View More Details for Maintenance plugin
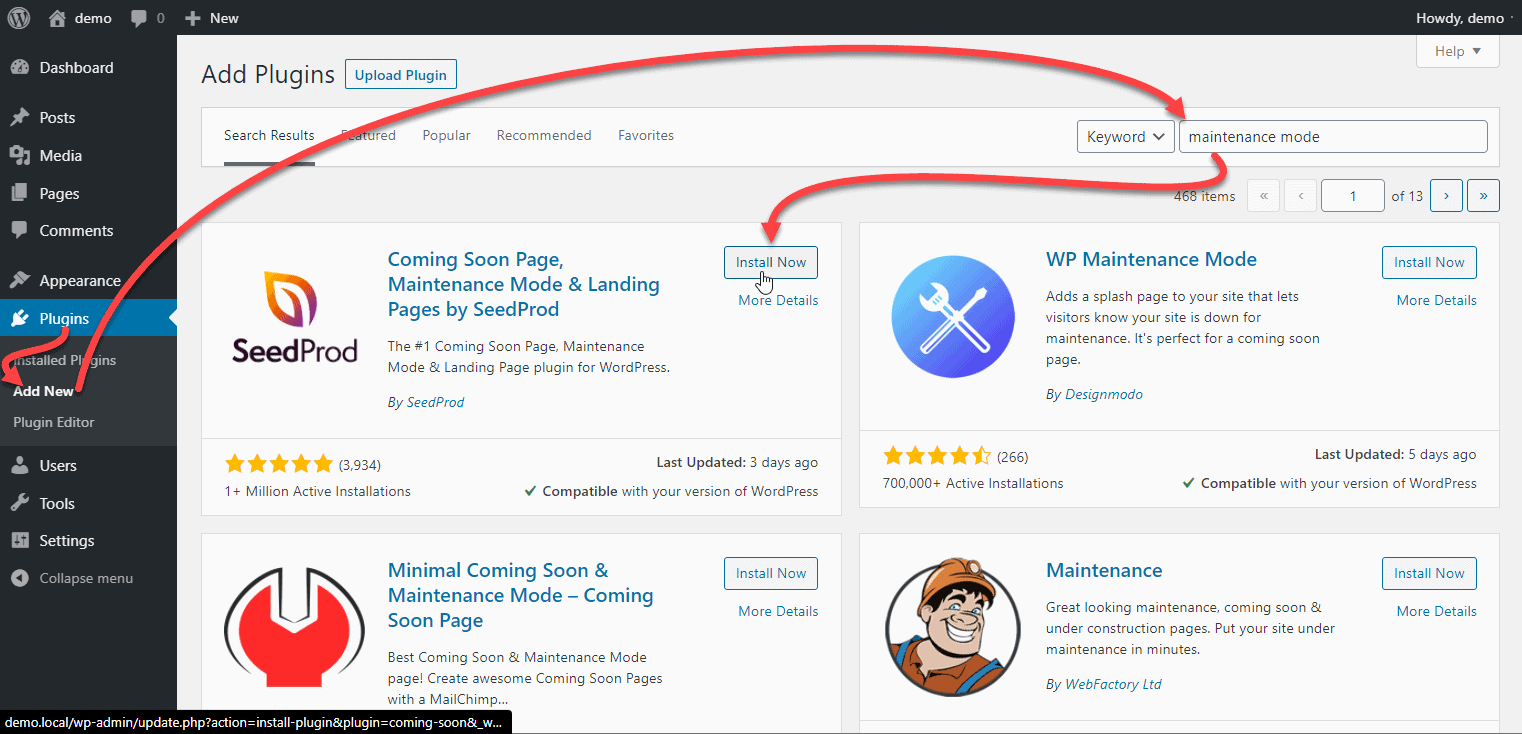The image size is (1522, 734). point(1436,611)
